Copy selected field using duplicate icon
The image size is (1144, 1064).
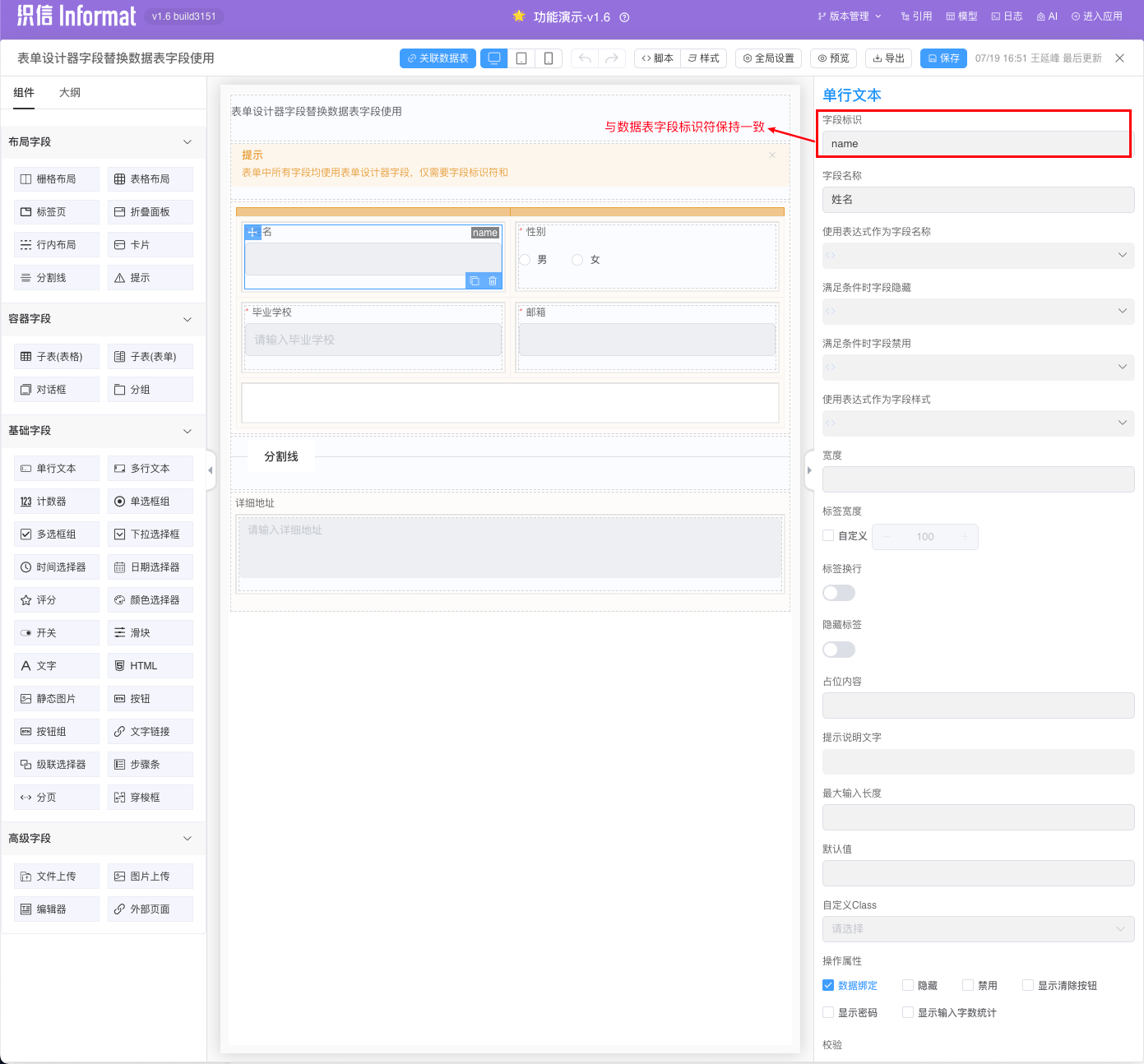[475, 281]
